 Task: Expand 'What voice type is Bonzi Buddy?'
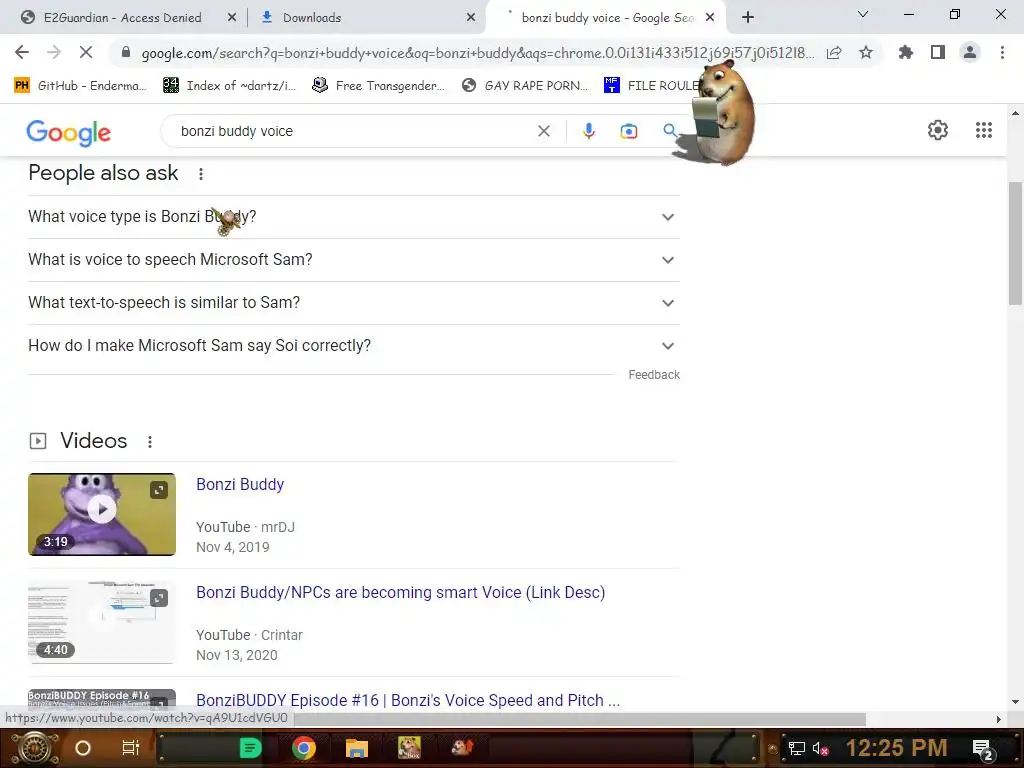(x=353, y=217)
